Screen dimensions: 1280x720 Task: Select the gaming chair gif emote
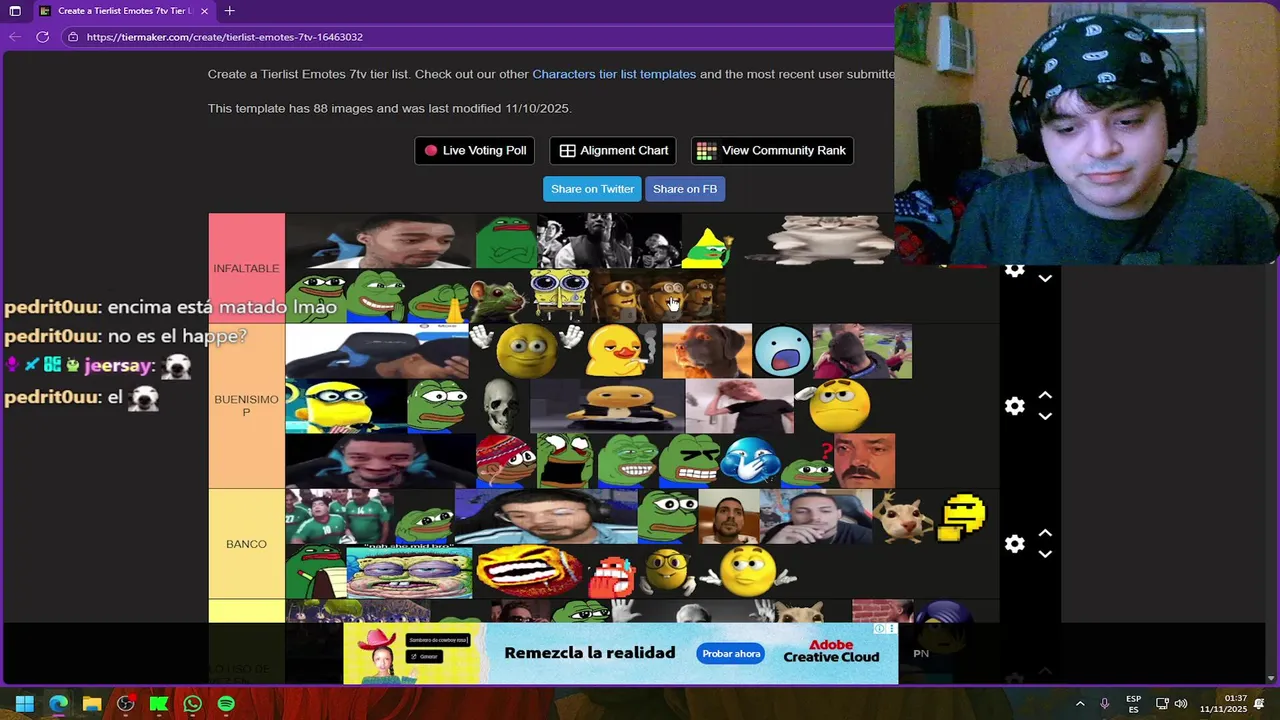377,351
